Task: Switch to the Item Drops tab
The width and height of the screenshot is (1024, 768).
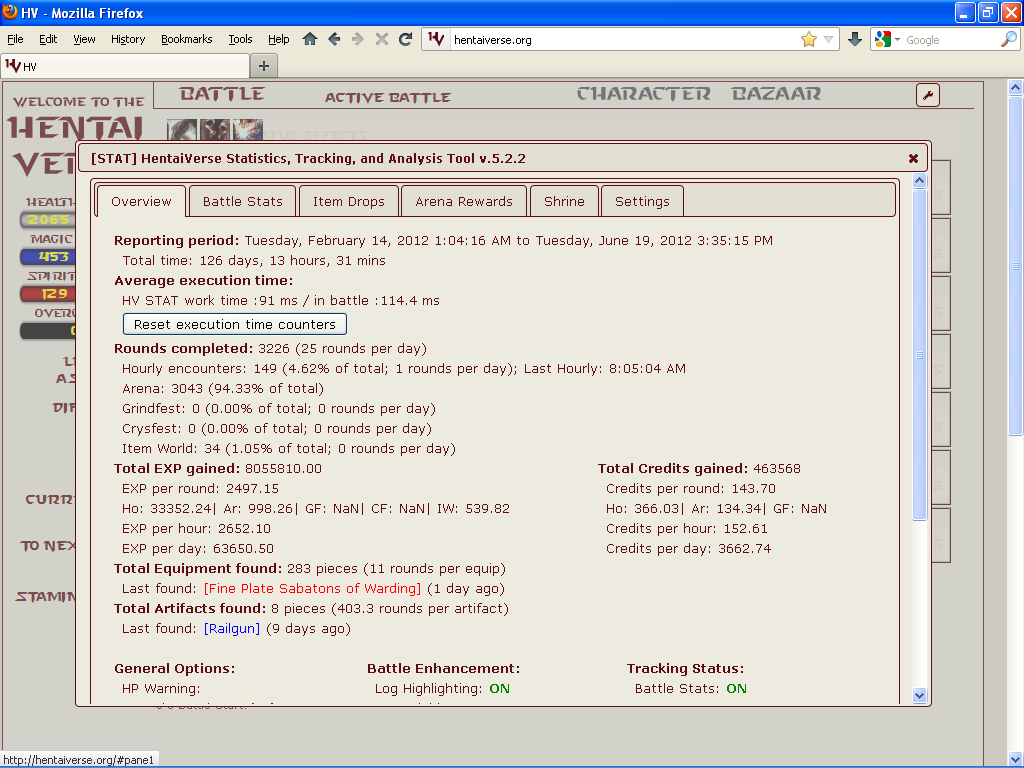Action: click(x=348, y=200)
